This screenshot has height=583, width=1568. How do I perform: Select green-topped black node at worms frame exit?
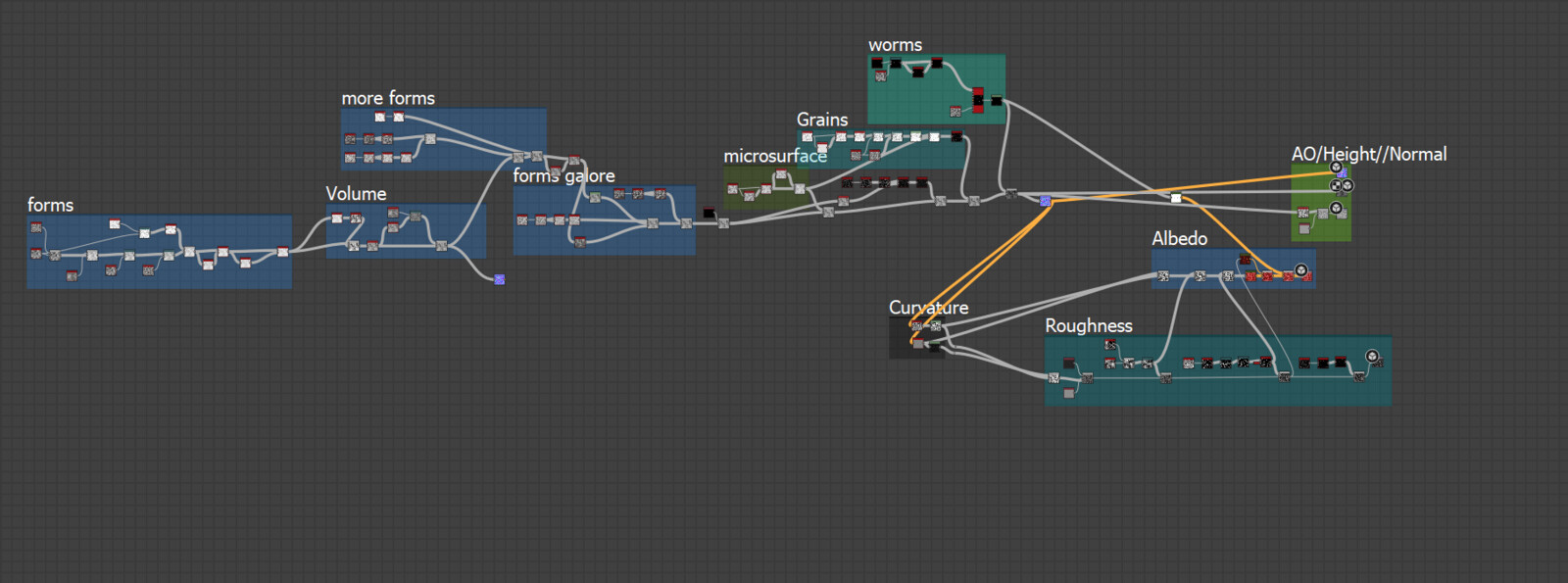tap(997, 100)
